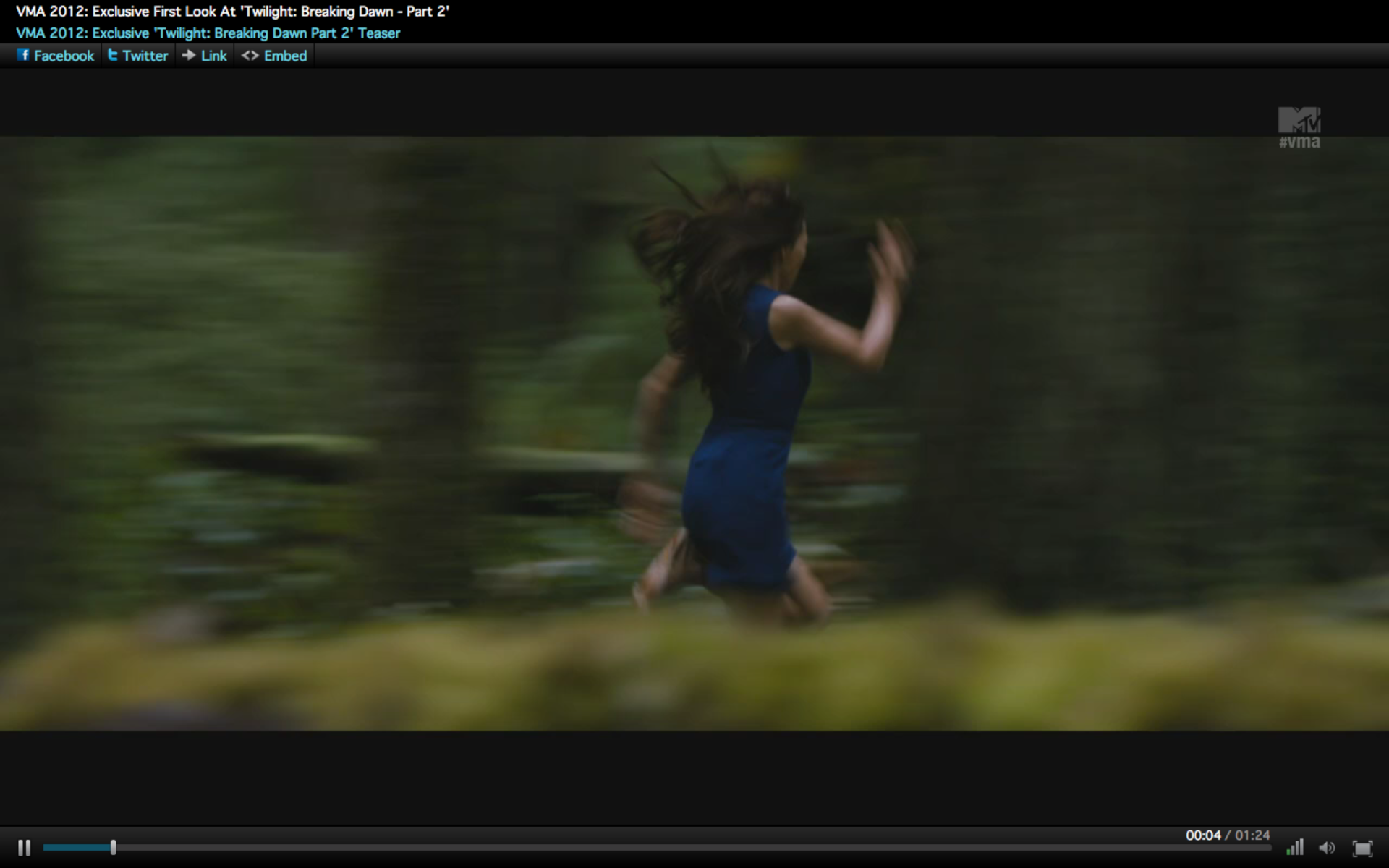Click the Facebook 'f' logo icon
Viewport: 1389px width, 868px height.
(23, 55)
